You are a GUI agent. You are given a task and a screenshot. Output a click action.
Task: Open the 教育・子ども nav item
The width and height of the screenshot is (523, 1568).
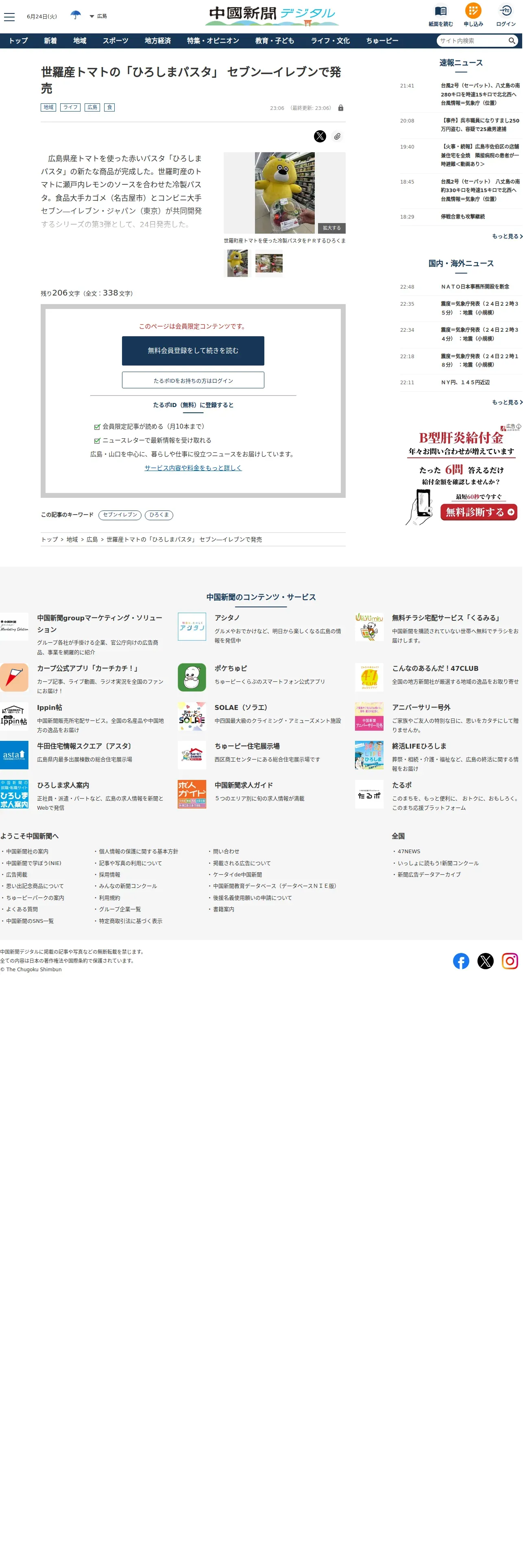pyautogui.click(x=274, y=41)
